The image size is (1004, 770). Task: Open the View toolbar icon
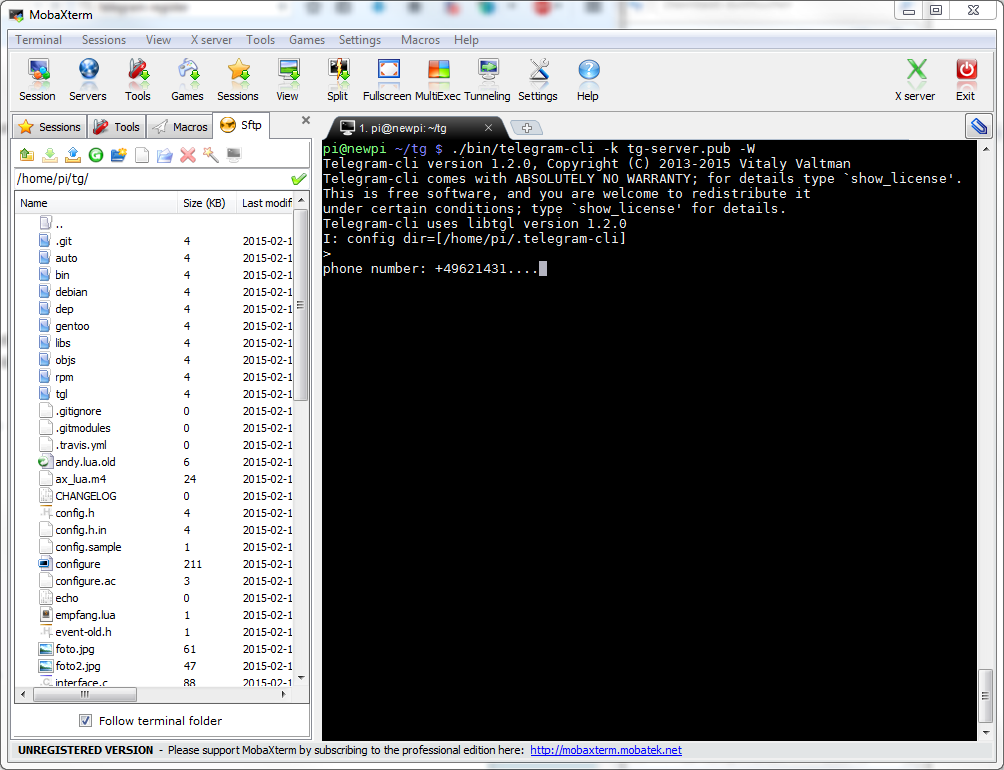(x=287, y=79)
